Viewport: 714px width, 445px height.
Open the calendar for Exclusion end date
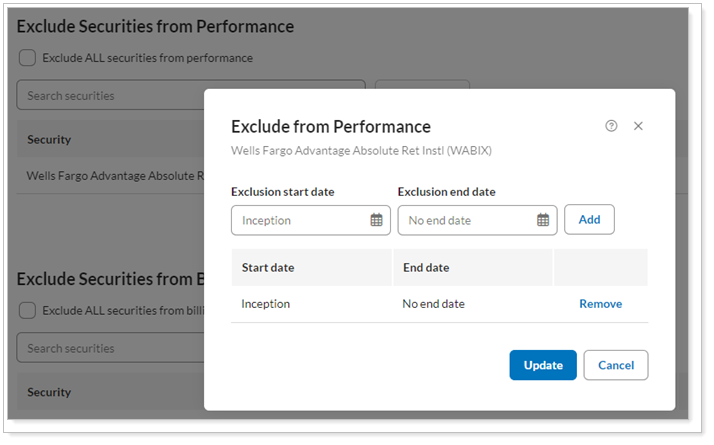point(543,220)
